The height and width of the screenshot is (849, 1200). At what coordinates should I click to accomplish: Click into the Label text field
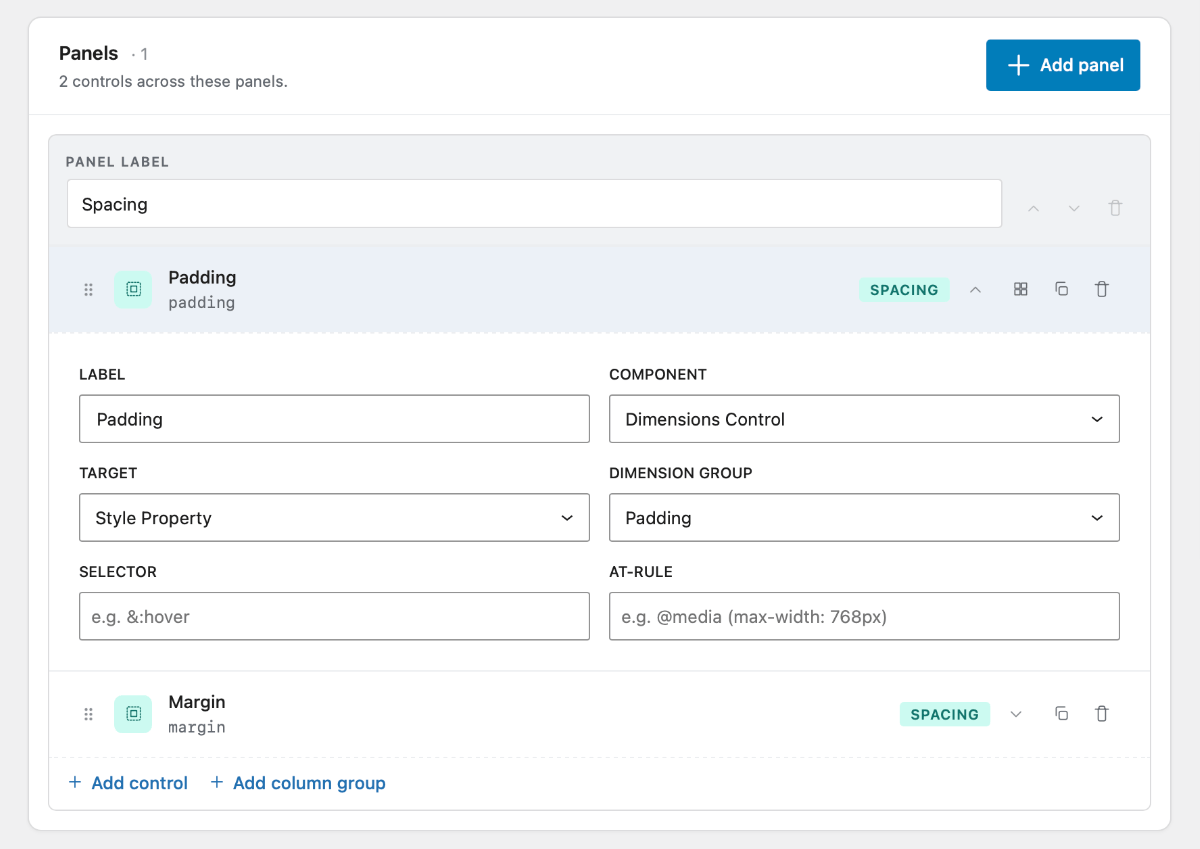(x=334, y=419)
